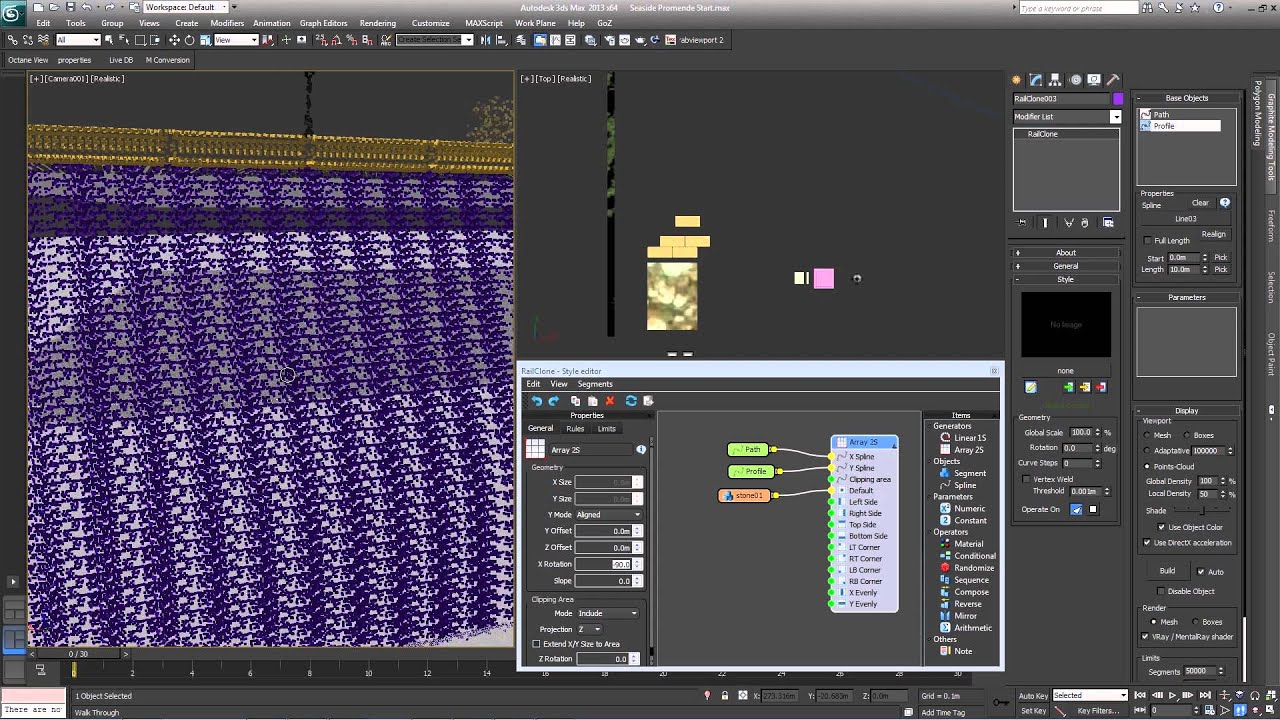Click the Clear spline button
This screenshot has height=720, width=1280.
[1199, 203]
